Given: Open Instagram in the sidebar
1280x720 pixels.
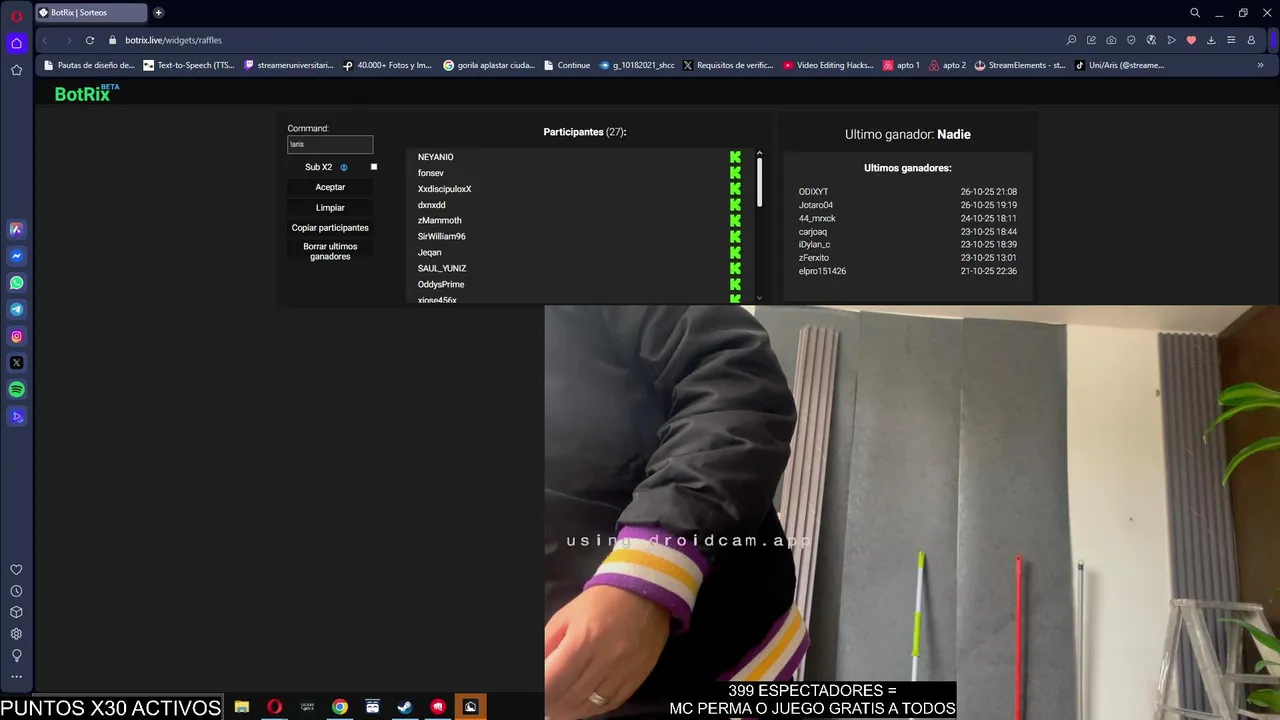Looking at the screenshot, I should coord(16,337).
